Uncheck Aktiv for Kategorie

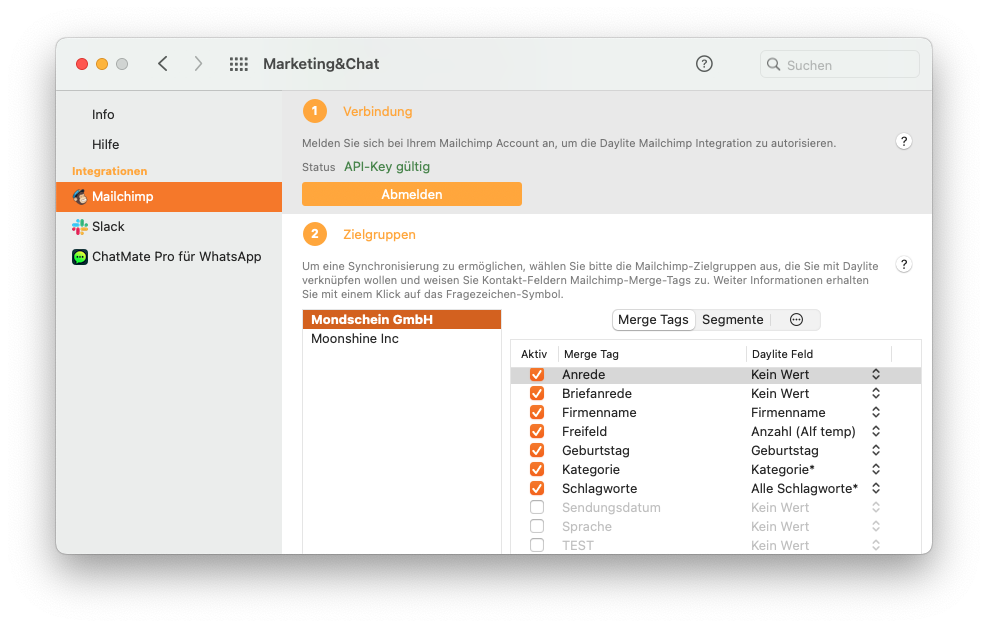[537, 469]
